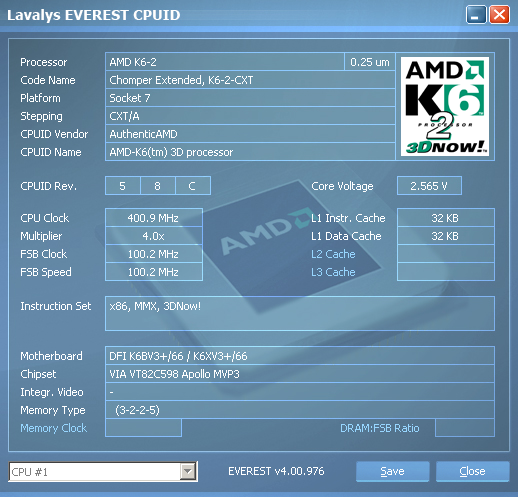This screenshot has width=518, height=497.
Task: Click the FSB Clock 100.2 MHz value
Action: 154,254
